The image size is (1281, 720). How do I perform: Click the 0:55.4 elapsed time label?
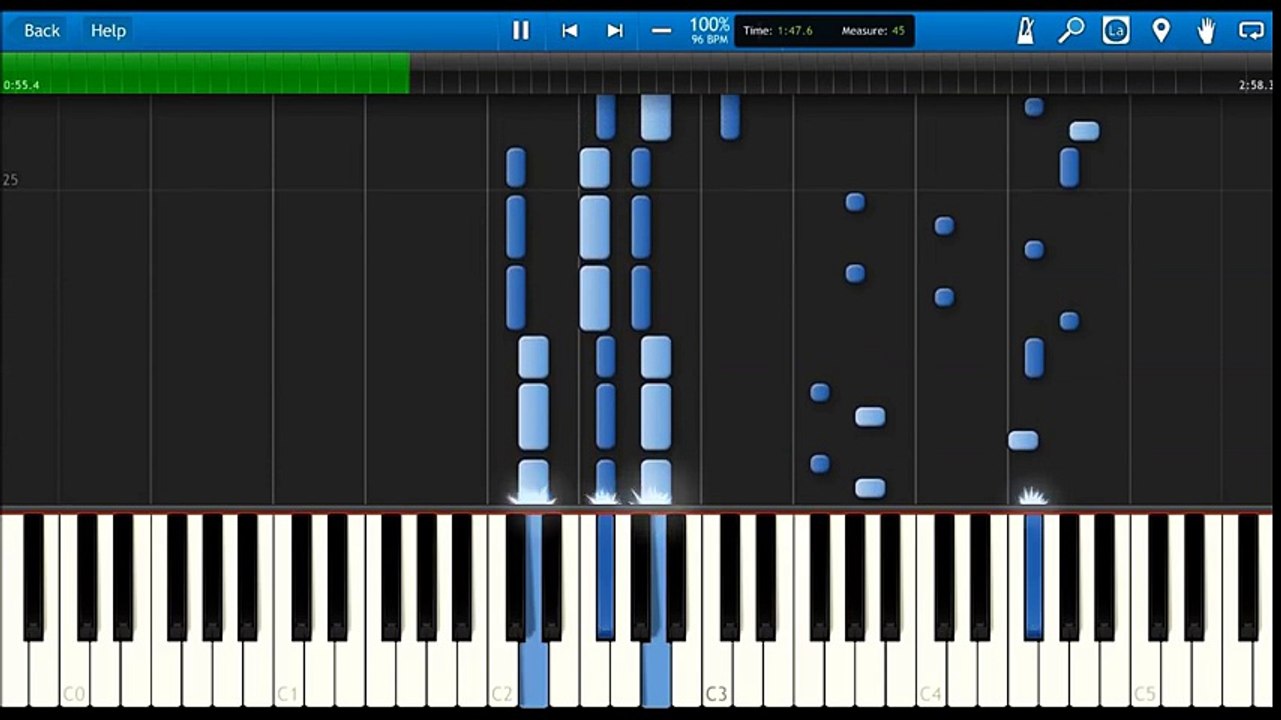[22, 86]
